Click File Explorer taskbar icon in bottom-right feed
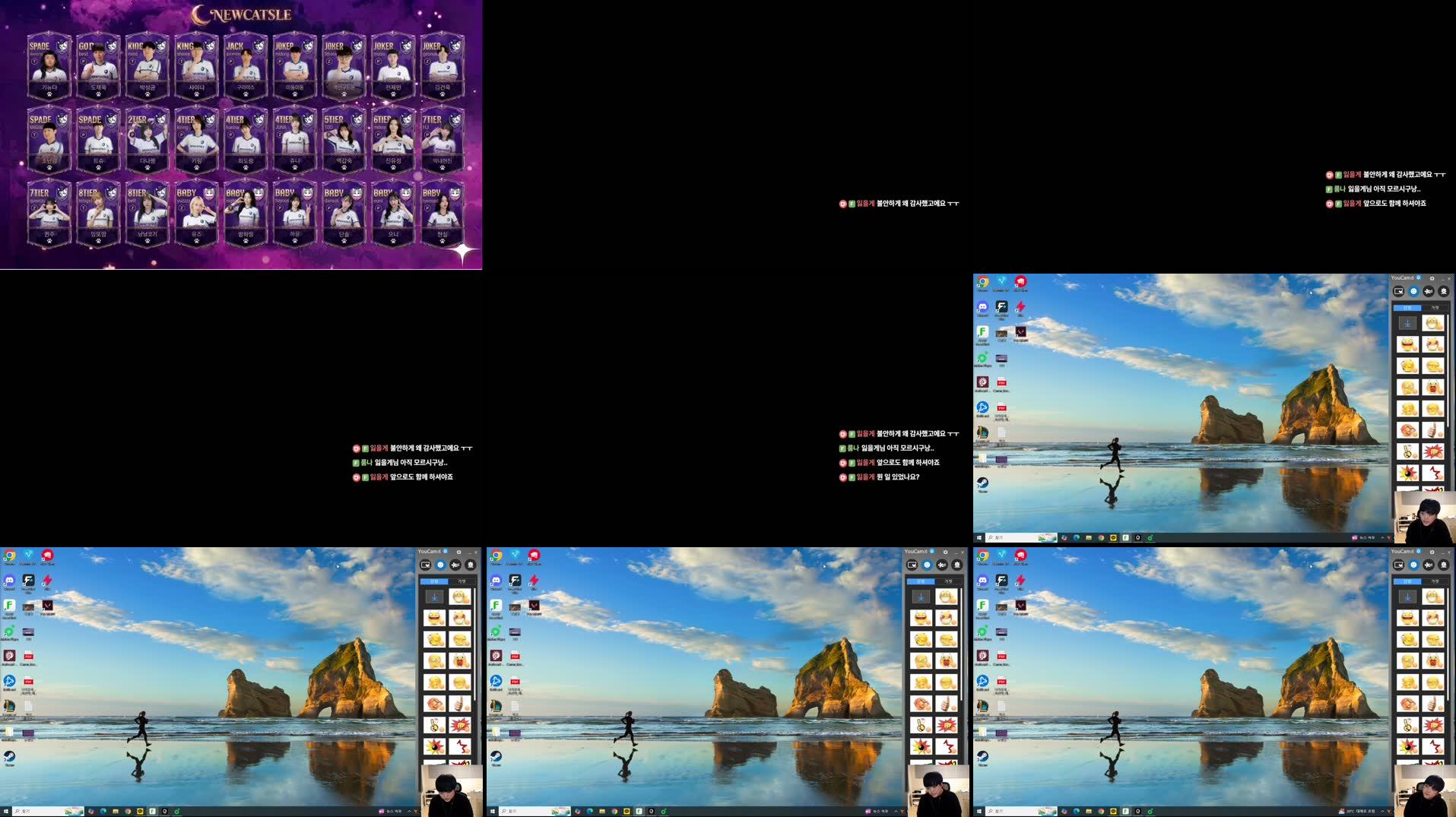This screenshot has width=1456, height=817. click(x=1088, y=811)
